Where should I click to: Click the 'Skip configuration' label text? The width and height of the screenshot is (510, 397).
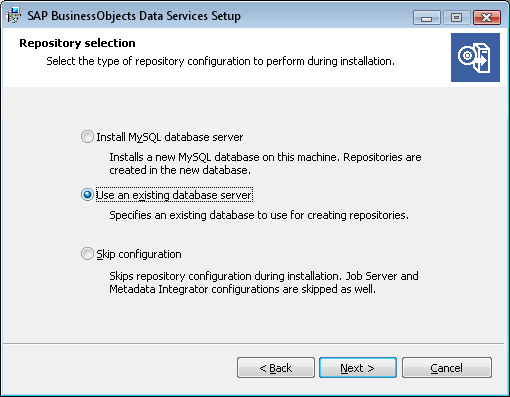coord(139,254)
